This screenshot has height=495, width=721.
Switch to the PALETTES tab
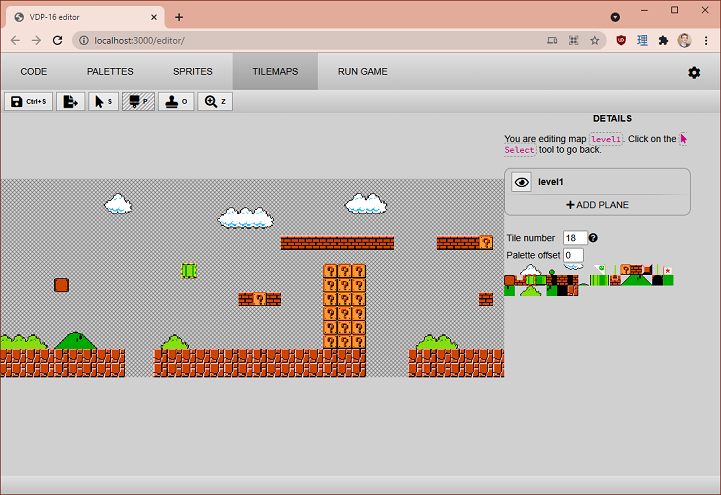click(x=110, y=72)
